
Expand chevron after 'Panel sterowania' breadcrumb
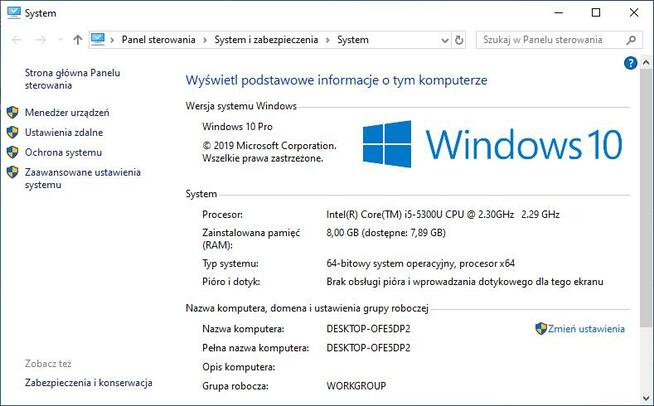point(205,40)
